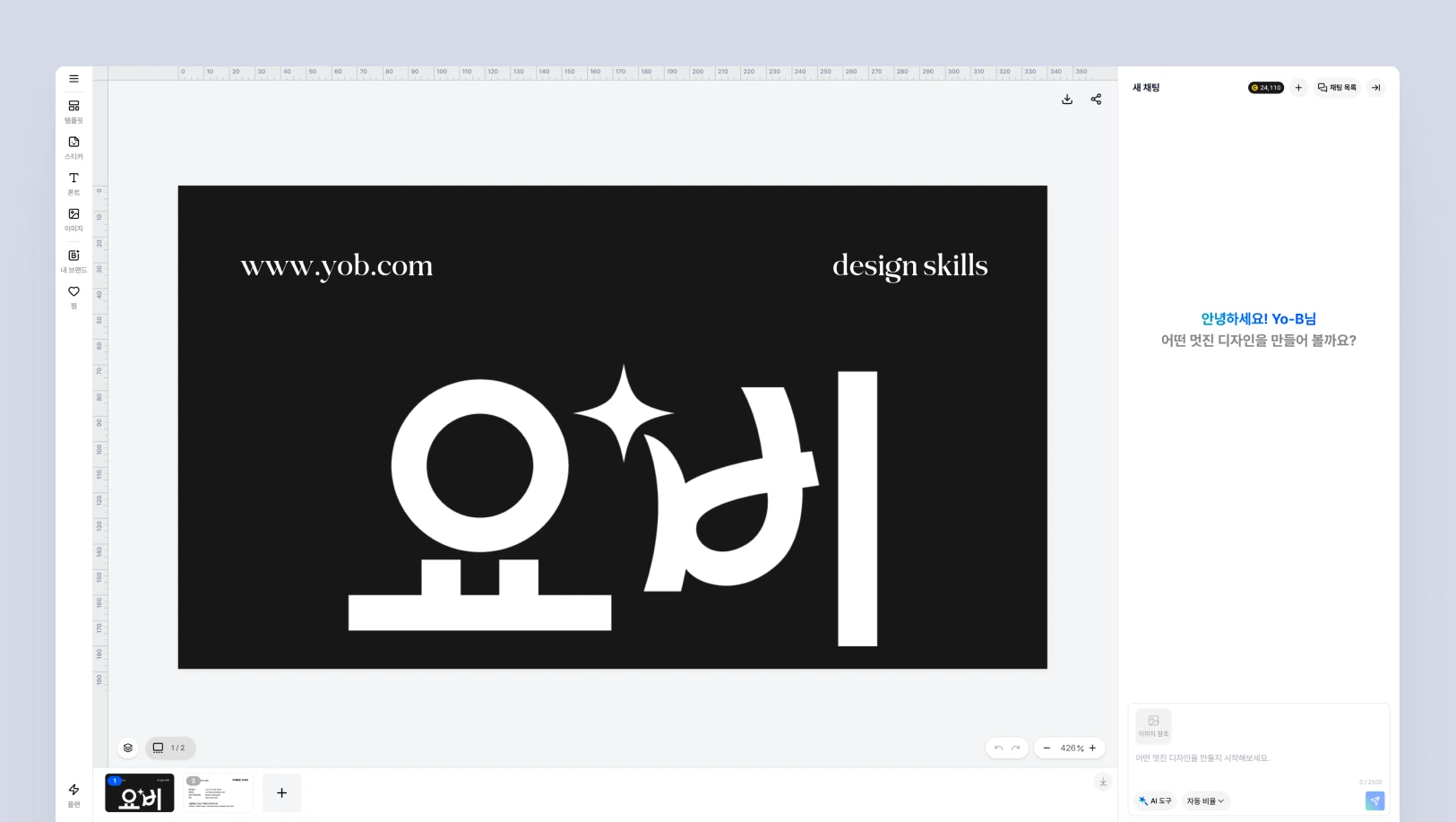
Task: Open the 이미지 image panel
Action: (x=73, y=220)
